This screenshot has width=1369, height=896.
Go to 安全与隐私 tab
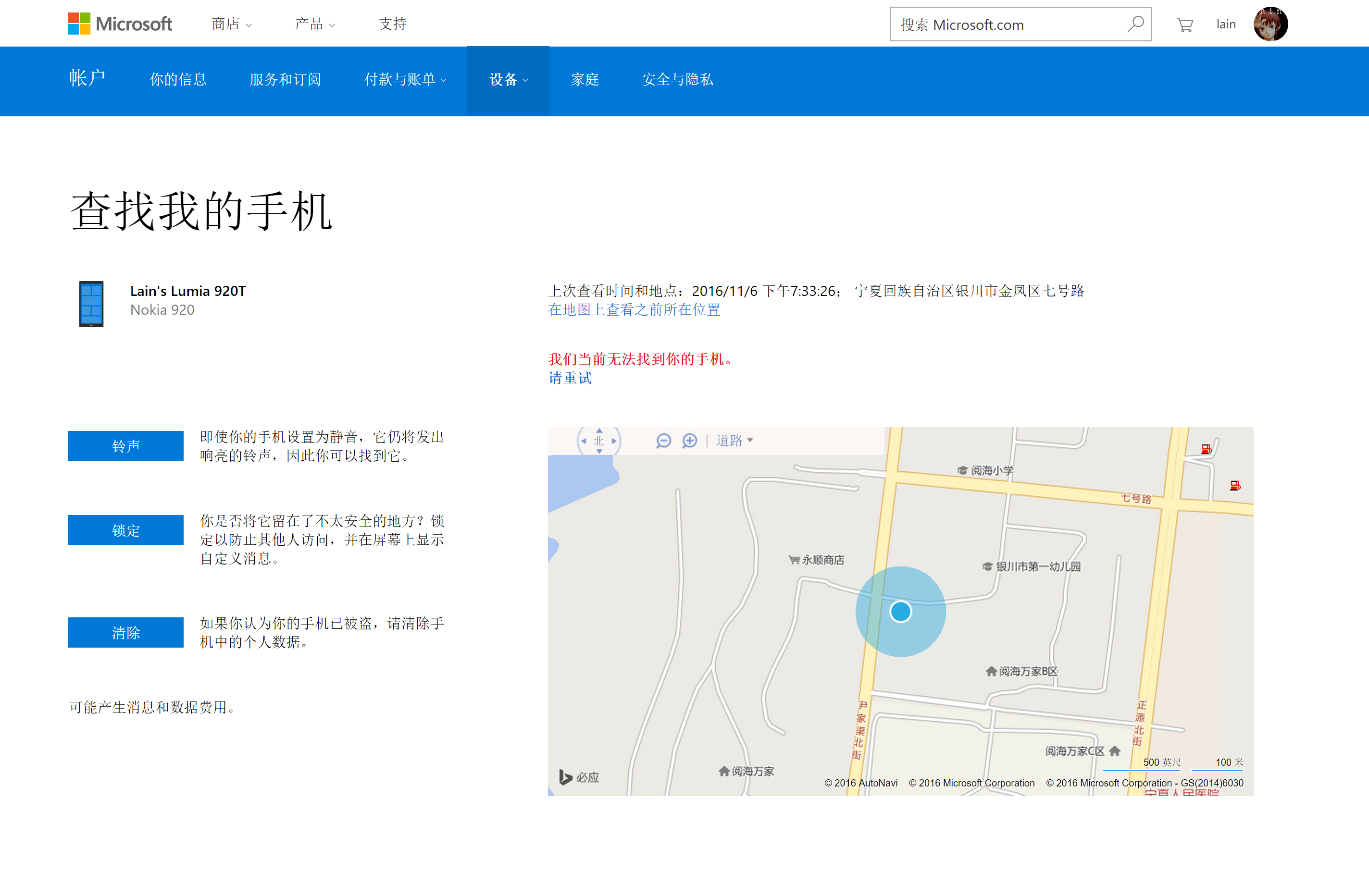pyautogui.click(x=677, y=79)
